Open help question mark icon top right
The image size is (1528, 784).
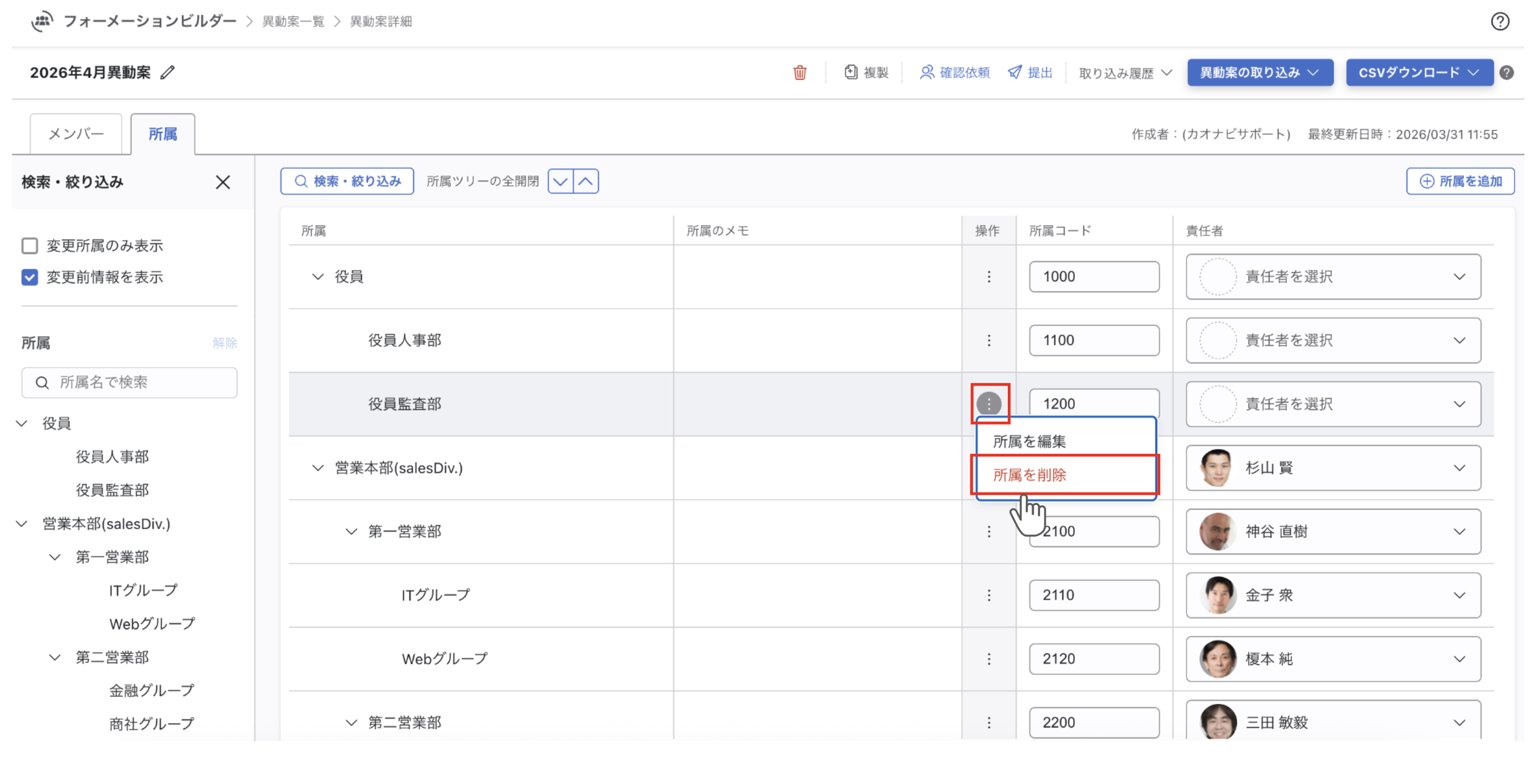point(1500,21)
